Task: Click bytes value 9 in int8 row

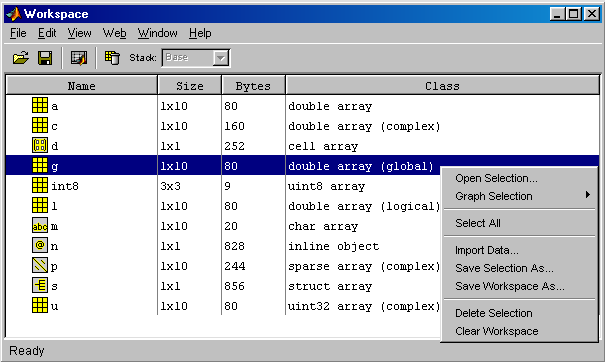Action: pyautogui.click(x=228, y=186)
